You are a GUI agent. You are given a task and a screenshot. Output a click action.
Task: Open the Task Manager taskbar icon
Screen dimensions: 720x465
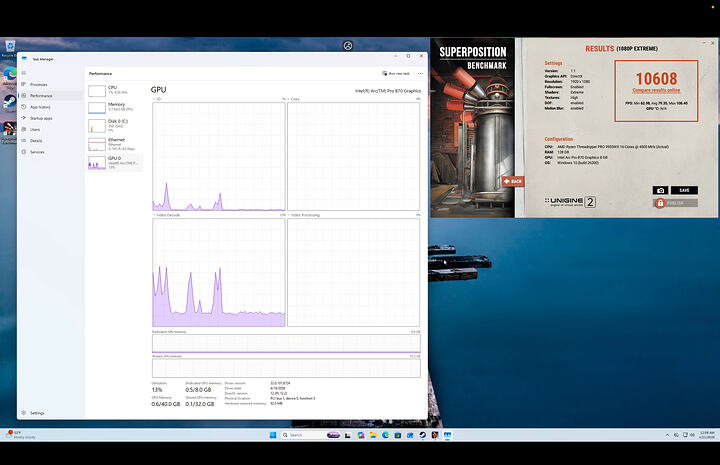447,435
